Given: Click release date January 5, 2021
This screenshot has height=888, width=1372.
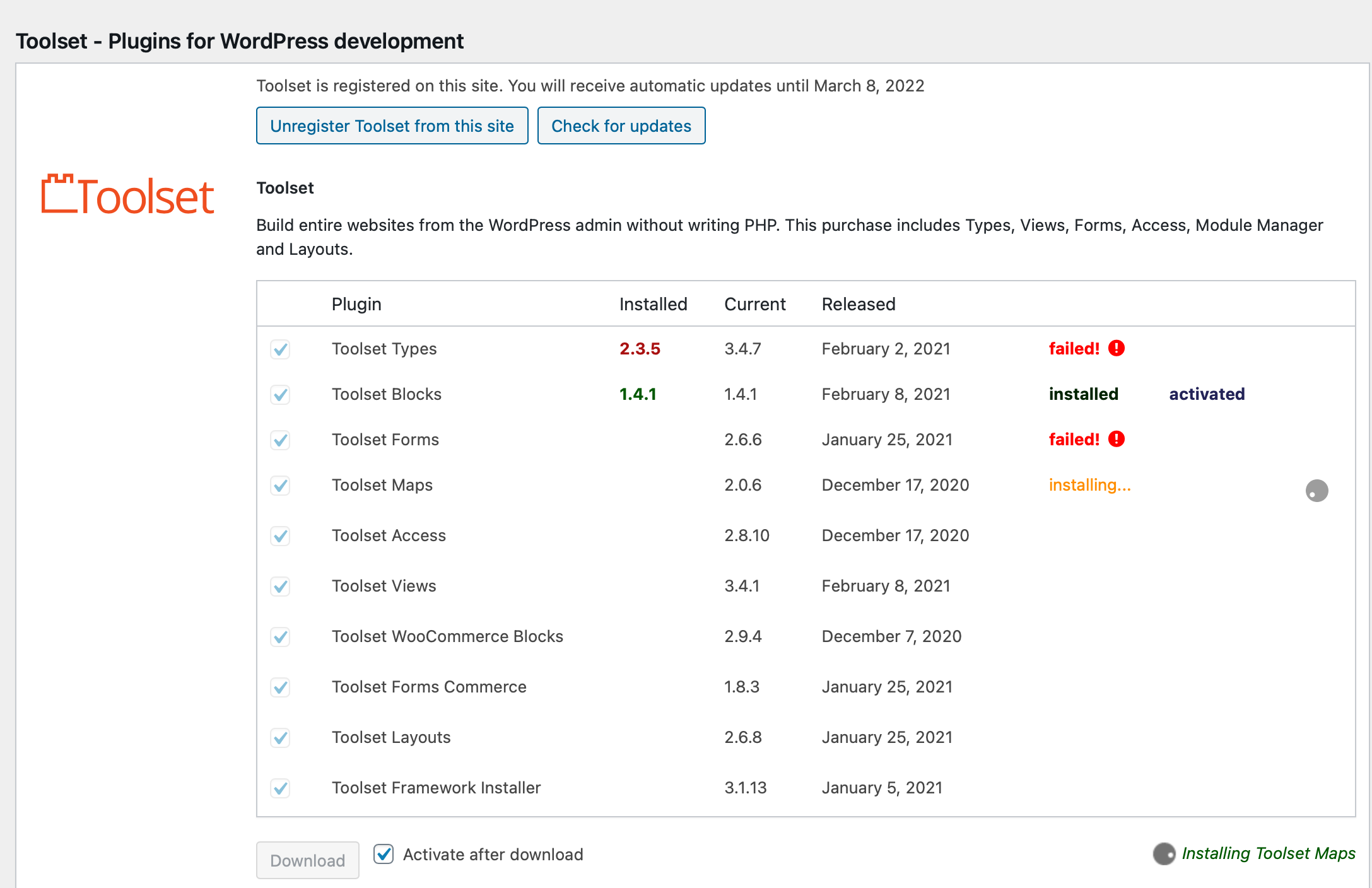Looking at the screenshot, I should (882, 788).
